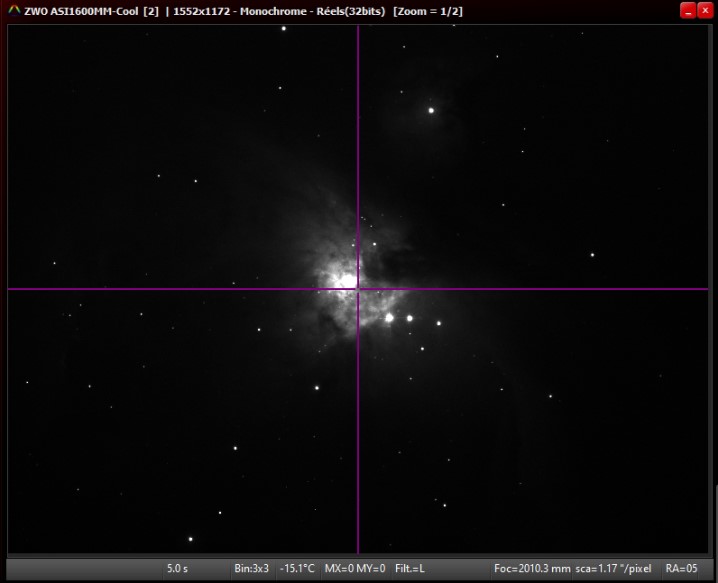Image resolution: width=718 pixels, height=583 pixels.
Task: Click the application logo icon in title bar
Action: coord(14,11)
